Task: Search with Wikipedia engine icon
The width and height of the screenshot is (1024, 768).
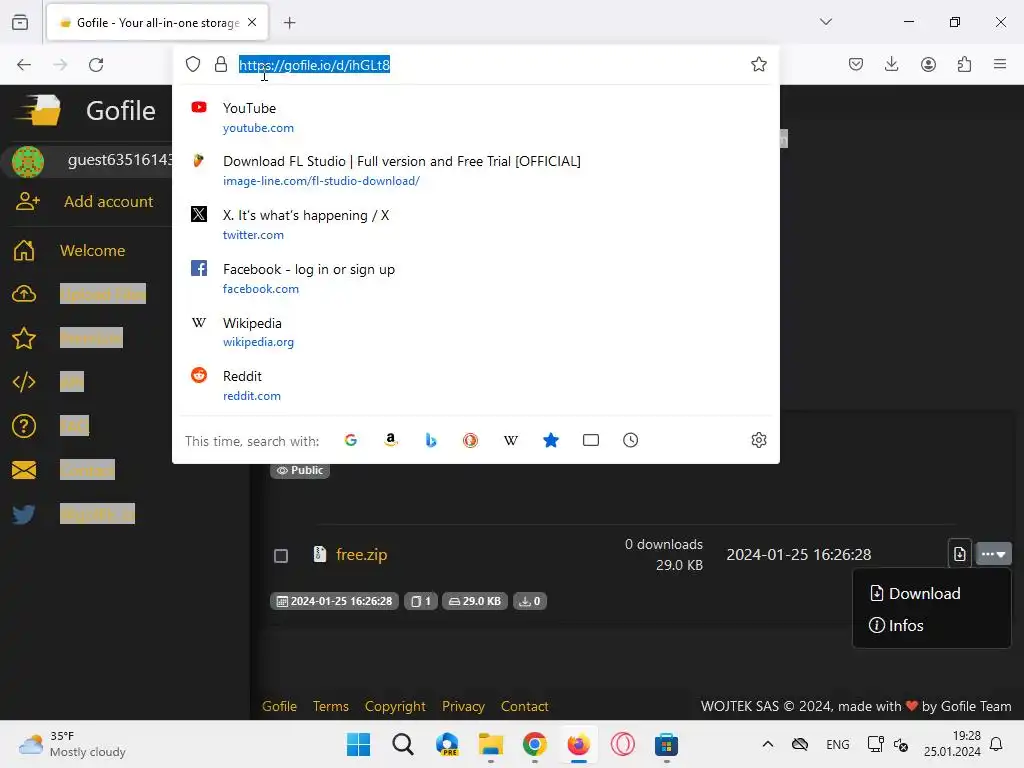Action: [x=511, y=440]
